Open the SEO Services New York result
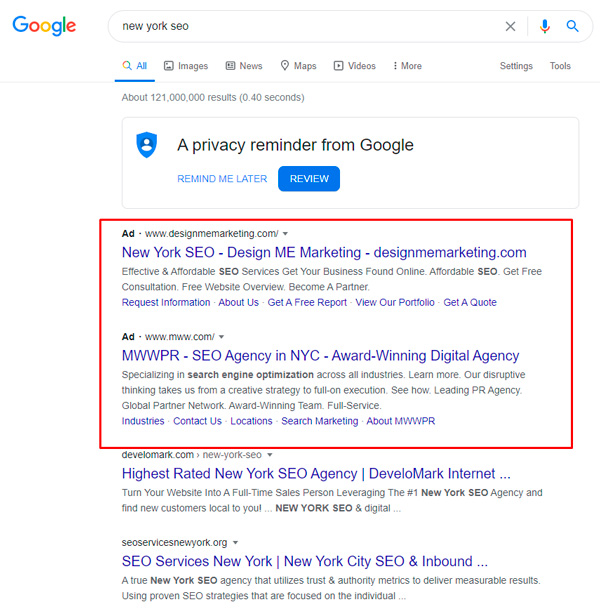The width and height of the screenshot is (600, 615). click(x=305, y=561)
